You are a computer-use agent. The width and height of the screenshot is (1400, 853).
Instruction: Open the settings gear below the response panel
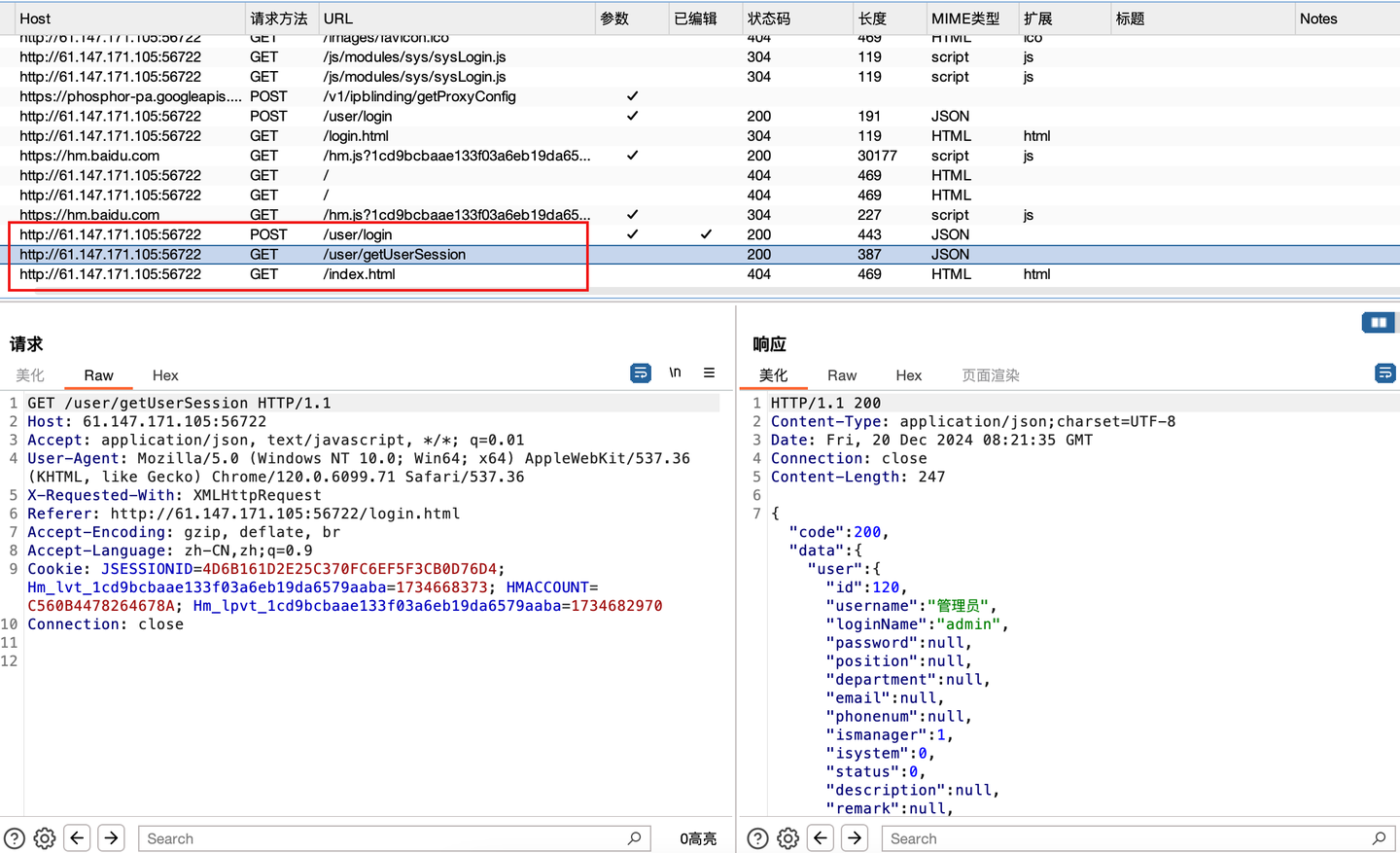click(787, 837)
